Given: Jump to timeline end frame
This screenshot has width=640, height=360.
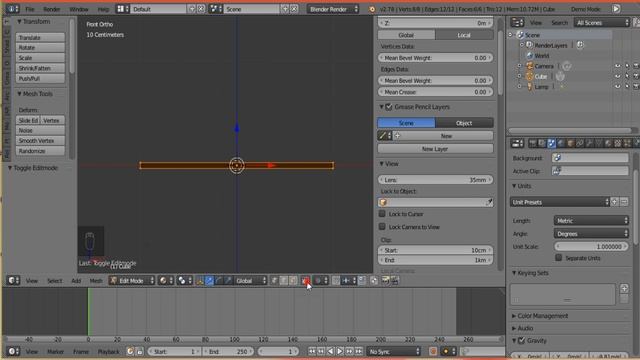Looking at the screenshot, I should coord(359,351).
